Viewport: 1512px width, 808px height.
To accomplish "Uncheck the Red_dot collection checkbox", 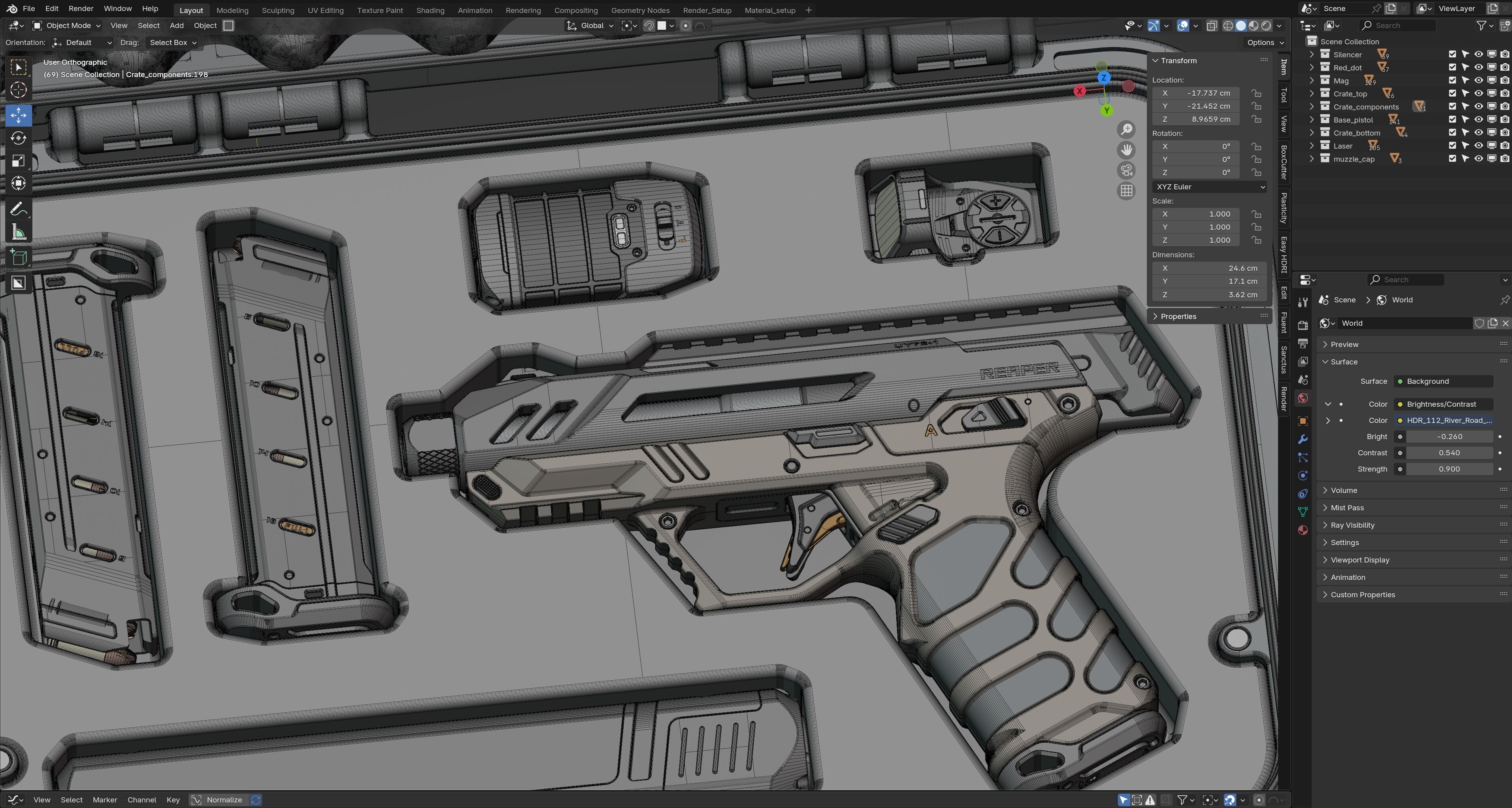I will tap(1453, 68).
